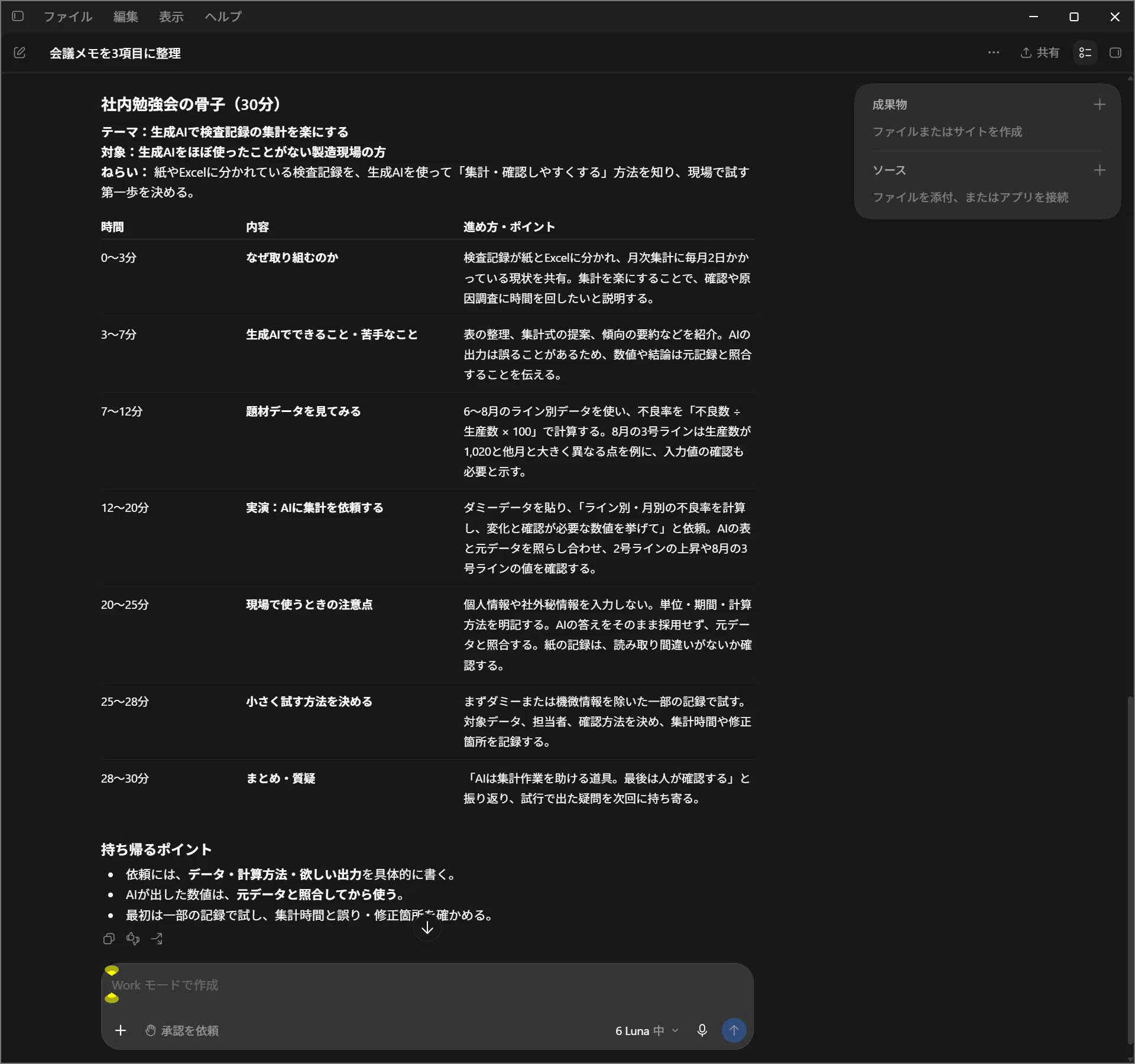Share the response with the arrow icon

157,939
